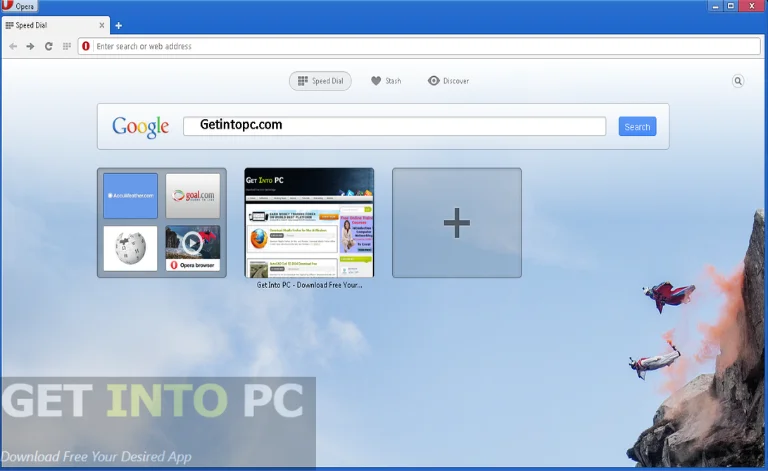Open the Stash page
Screen dimensions: 768x471
pyautogui.click(x=386, y=81)
